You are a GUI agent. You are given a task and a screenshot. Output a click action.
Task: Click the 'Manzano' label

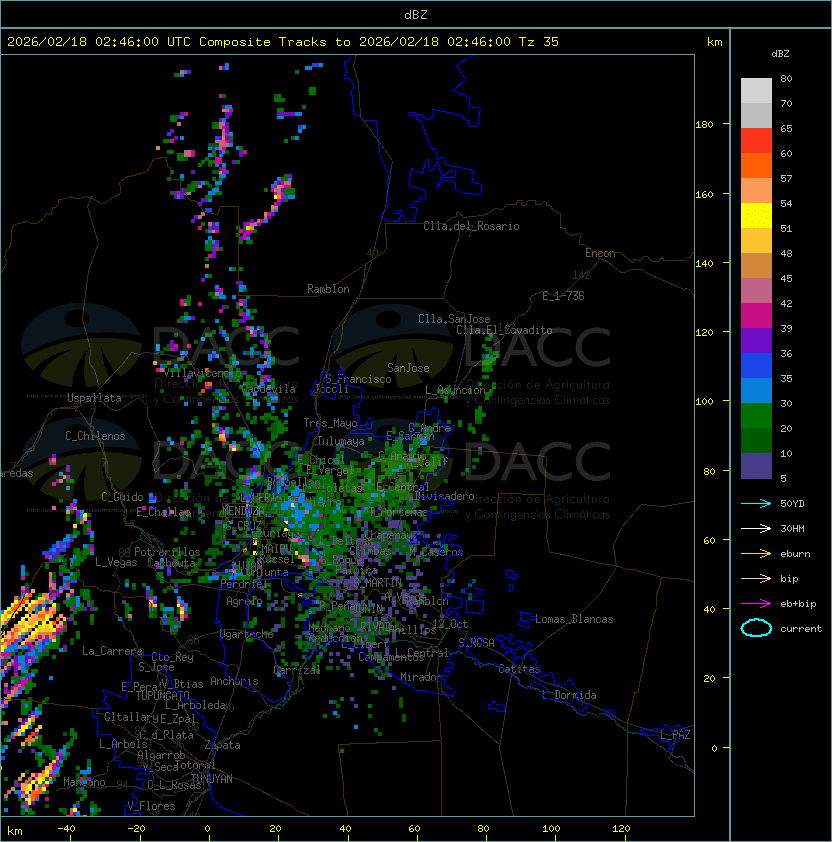tap(84, 782)
